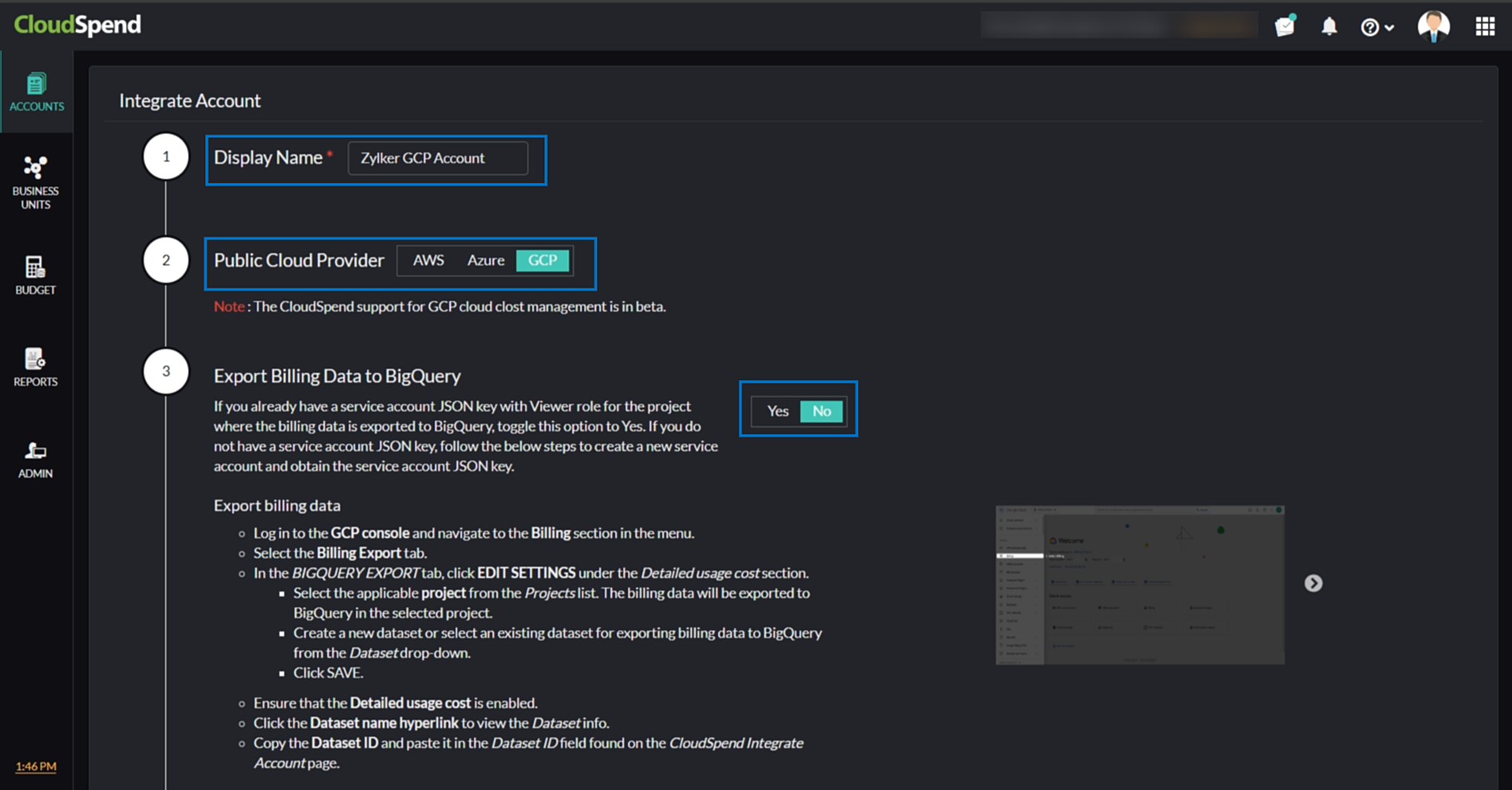Click the Display Name input field
This screenshot has height=790, width=1512.
click(438, 158)
